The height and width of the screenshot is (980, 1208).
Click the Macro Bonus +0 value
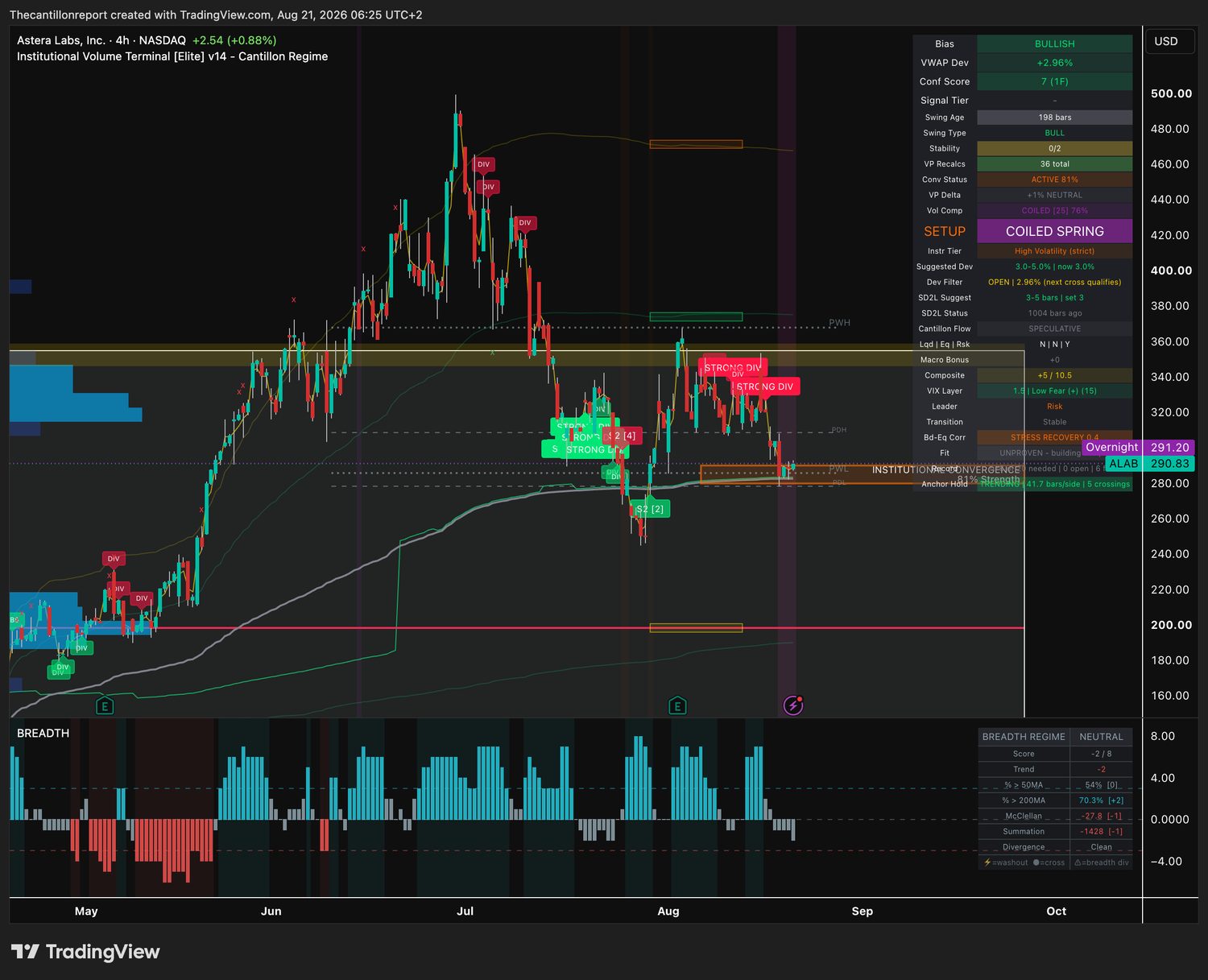1055,360
